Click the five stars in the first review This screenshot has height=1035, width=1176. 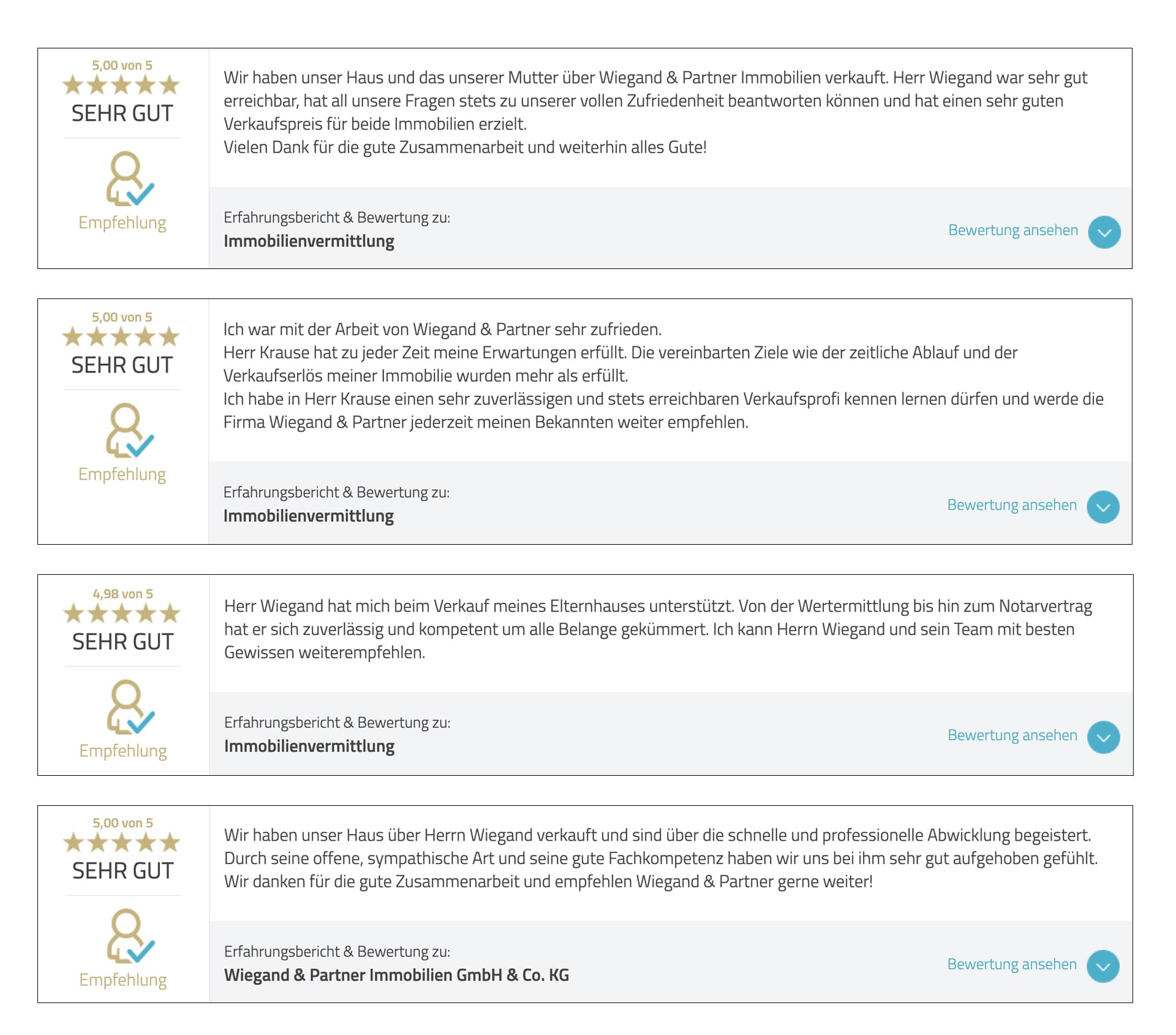(x=121, y=85)
